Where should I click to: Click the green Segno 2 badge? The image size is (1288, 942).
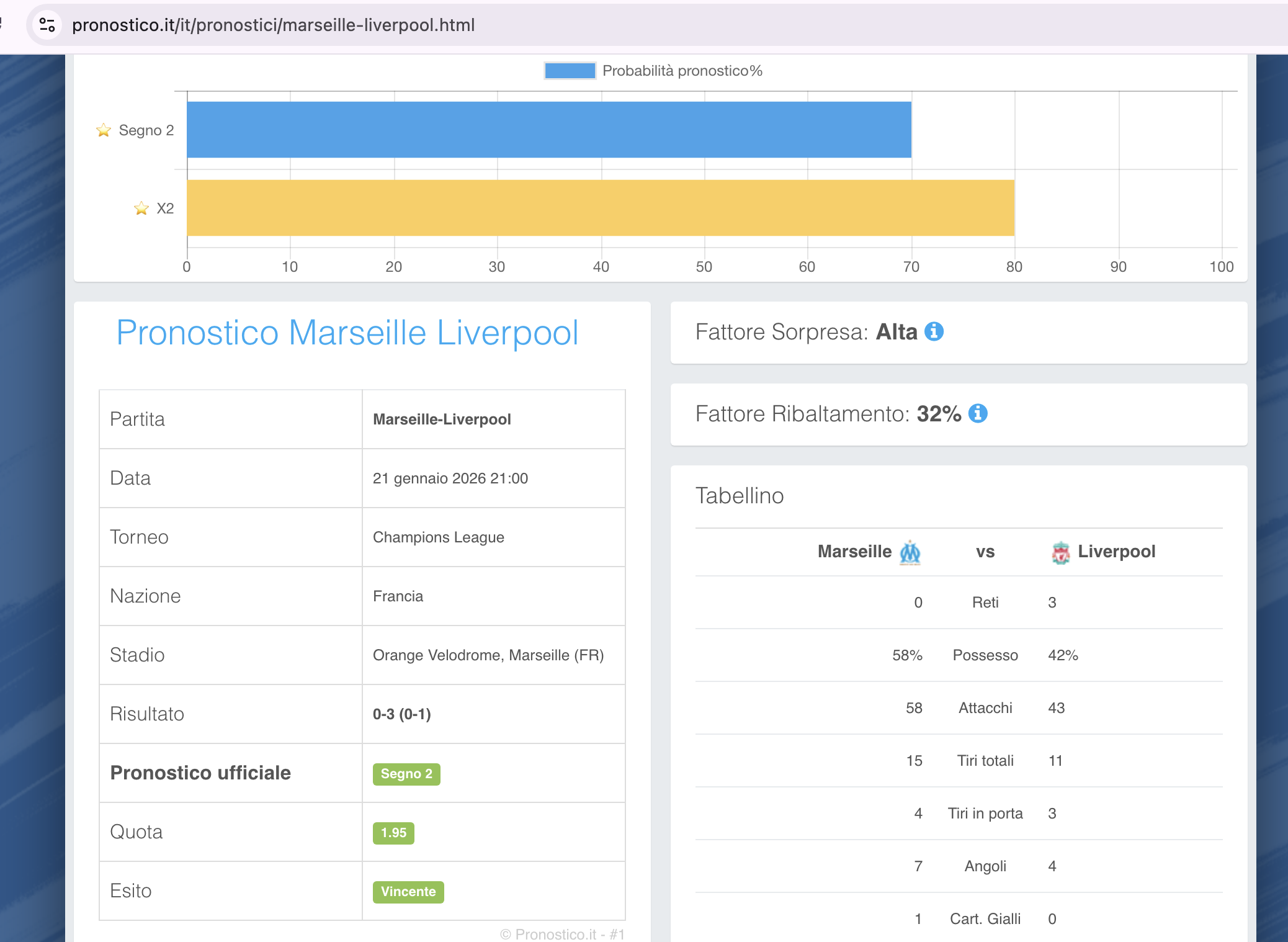(406, 774)
